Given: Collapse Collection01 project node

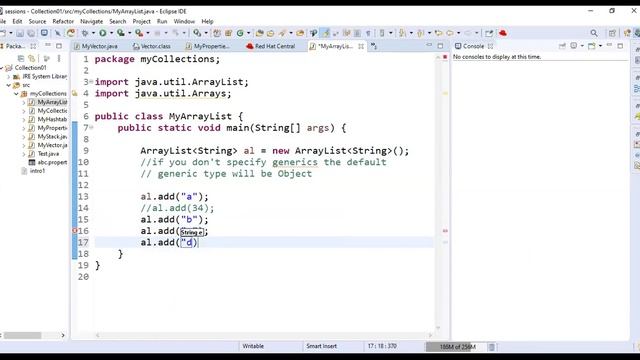Looking at the screenshot, I should [x=2, y=68].
